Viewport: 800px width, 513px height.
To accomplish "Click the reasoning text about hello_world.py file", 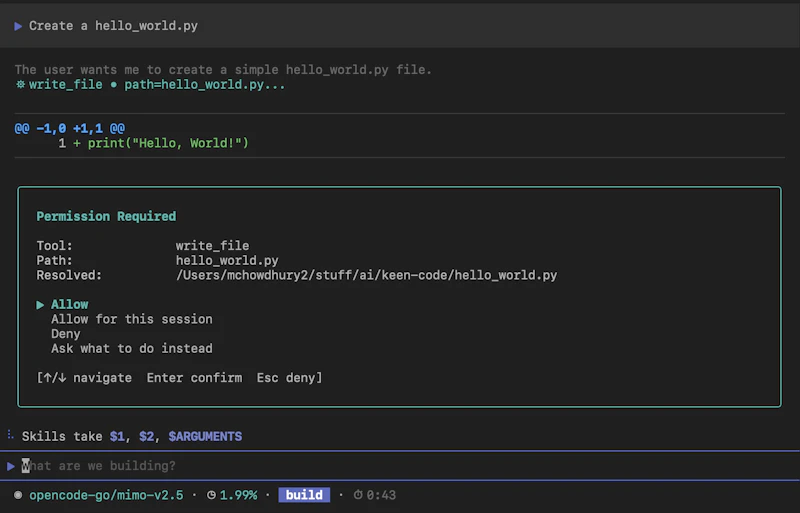I will pyautogui.click(x=223, y=70).
